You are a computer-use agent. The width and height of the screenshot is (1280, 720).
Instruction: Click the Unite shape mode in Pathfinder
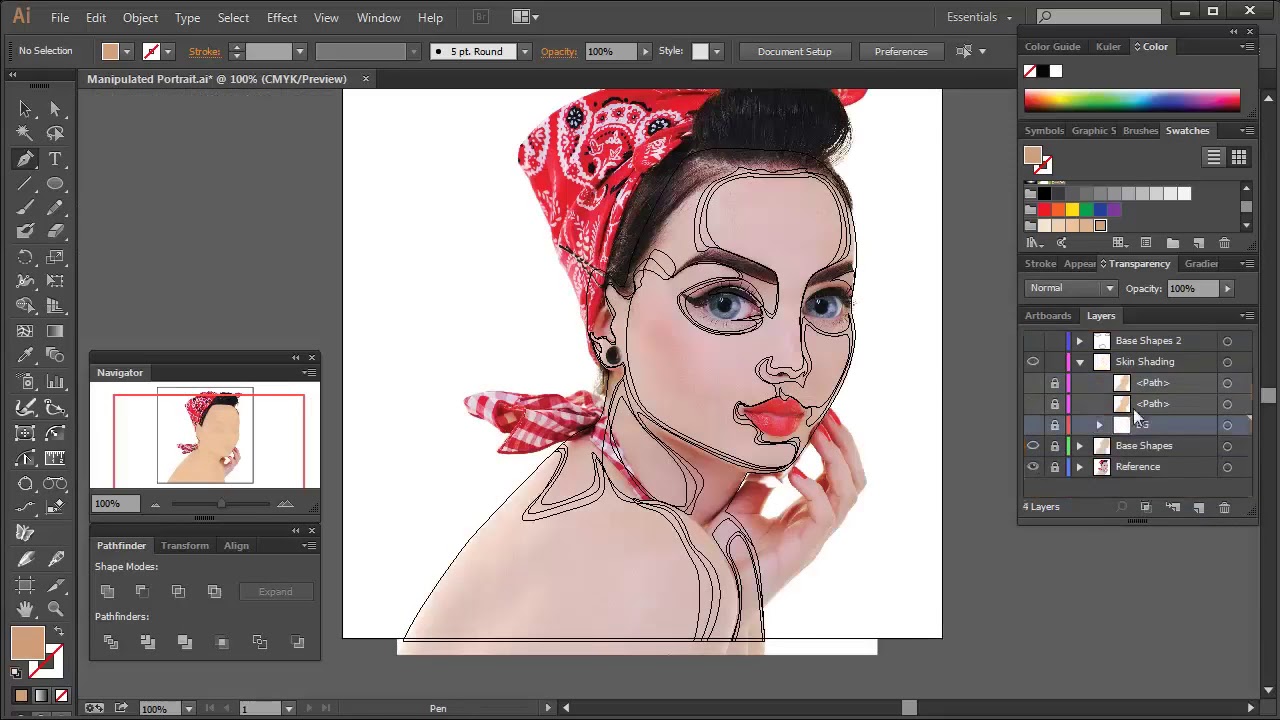107,591
